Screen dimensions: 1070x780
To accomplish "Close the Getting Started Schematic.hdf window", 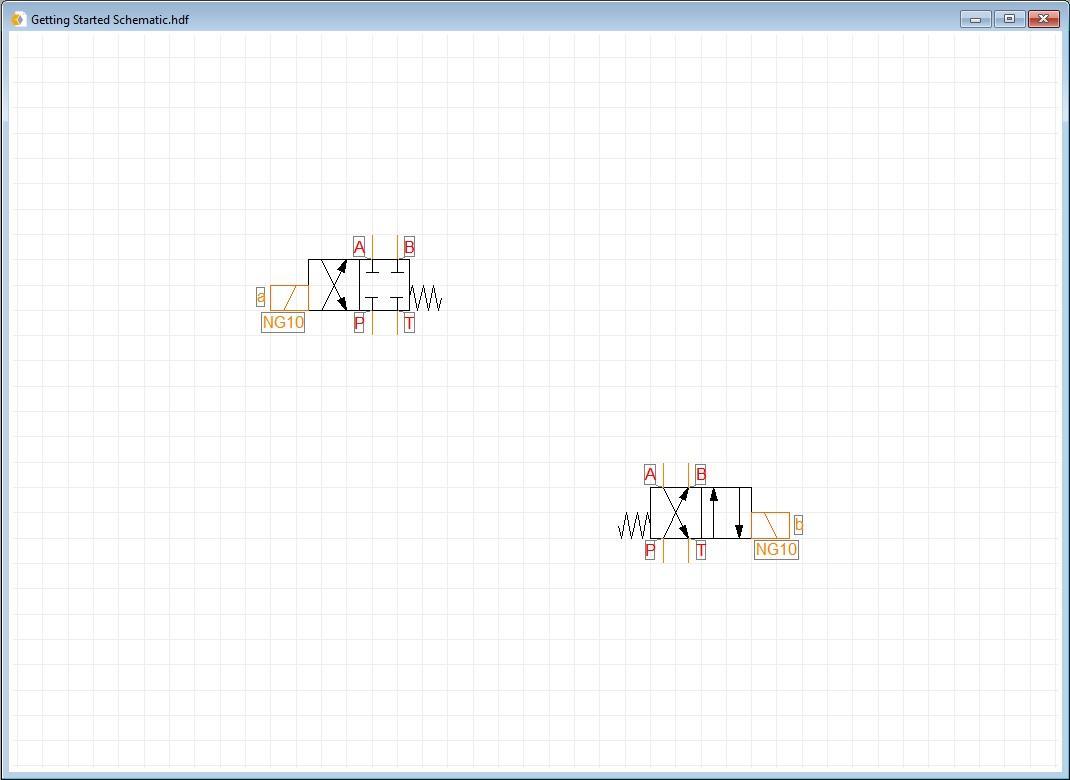I will coord(1043,19).
